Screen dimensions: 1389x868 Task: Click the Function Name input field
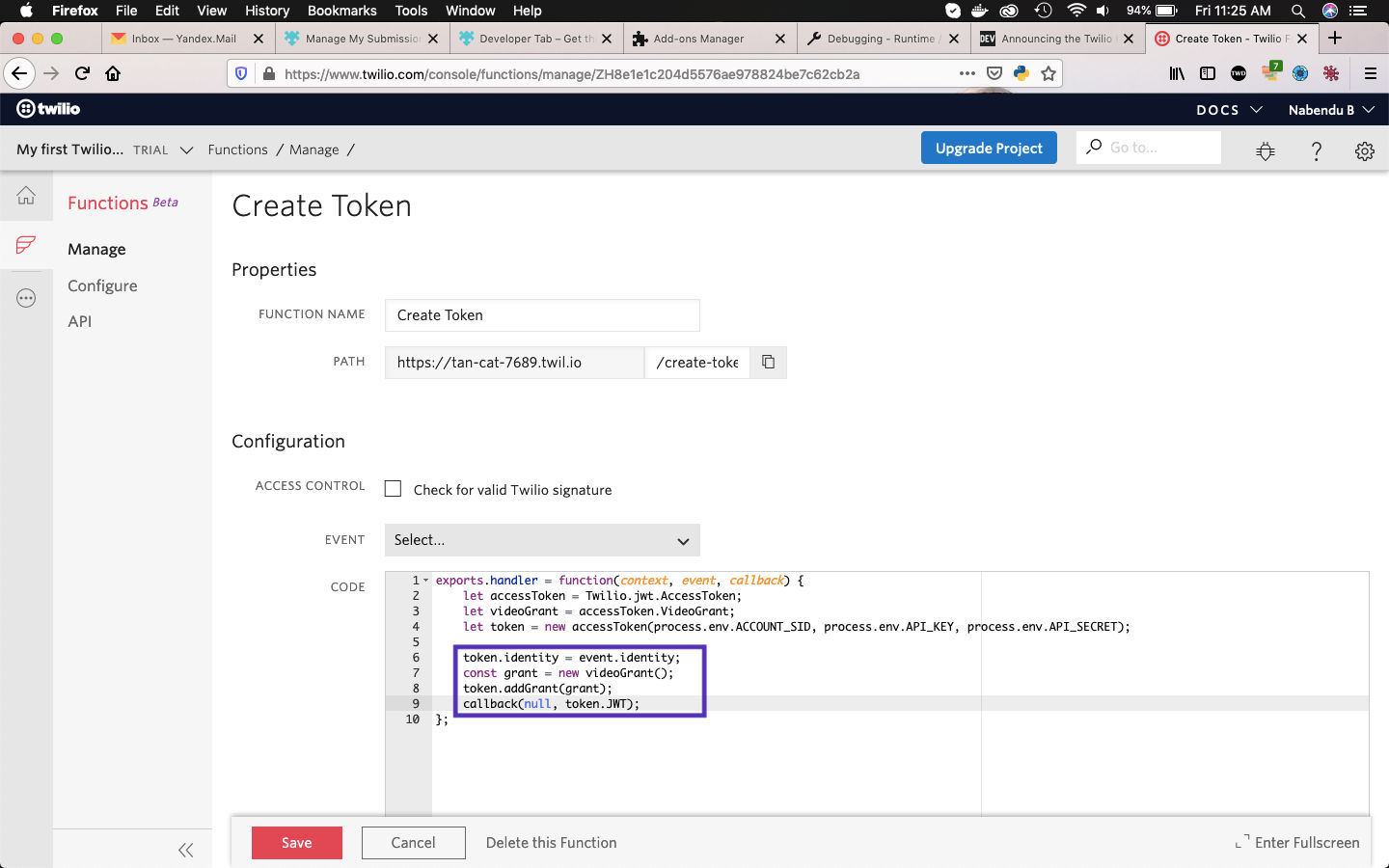pos(542,315)
